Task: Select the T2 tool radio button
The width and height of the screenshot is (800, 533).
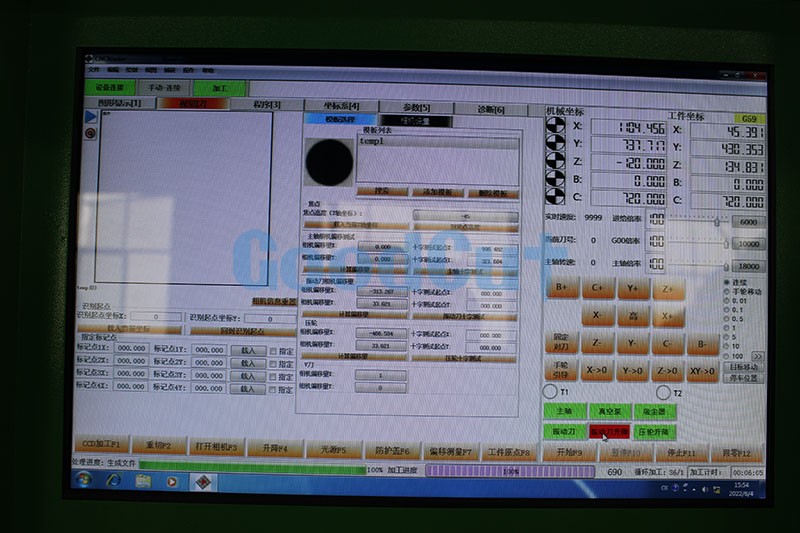Action: pyautogui.click(x=663, y=392)
